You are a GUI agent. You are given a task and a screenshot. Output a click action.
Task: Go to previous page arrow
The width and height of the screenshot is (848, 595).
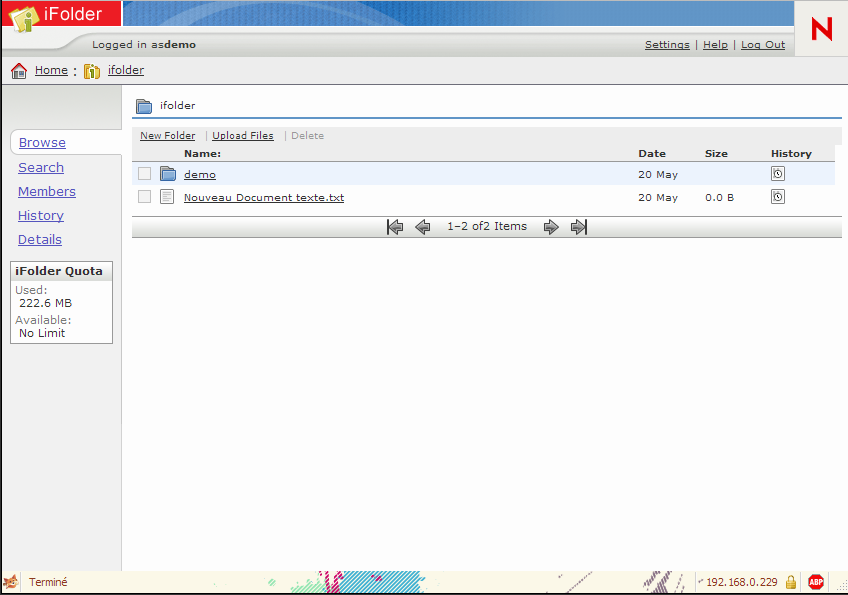[423, 227]
